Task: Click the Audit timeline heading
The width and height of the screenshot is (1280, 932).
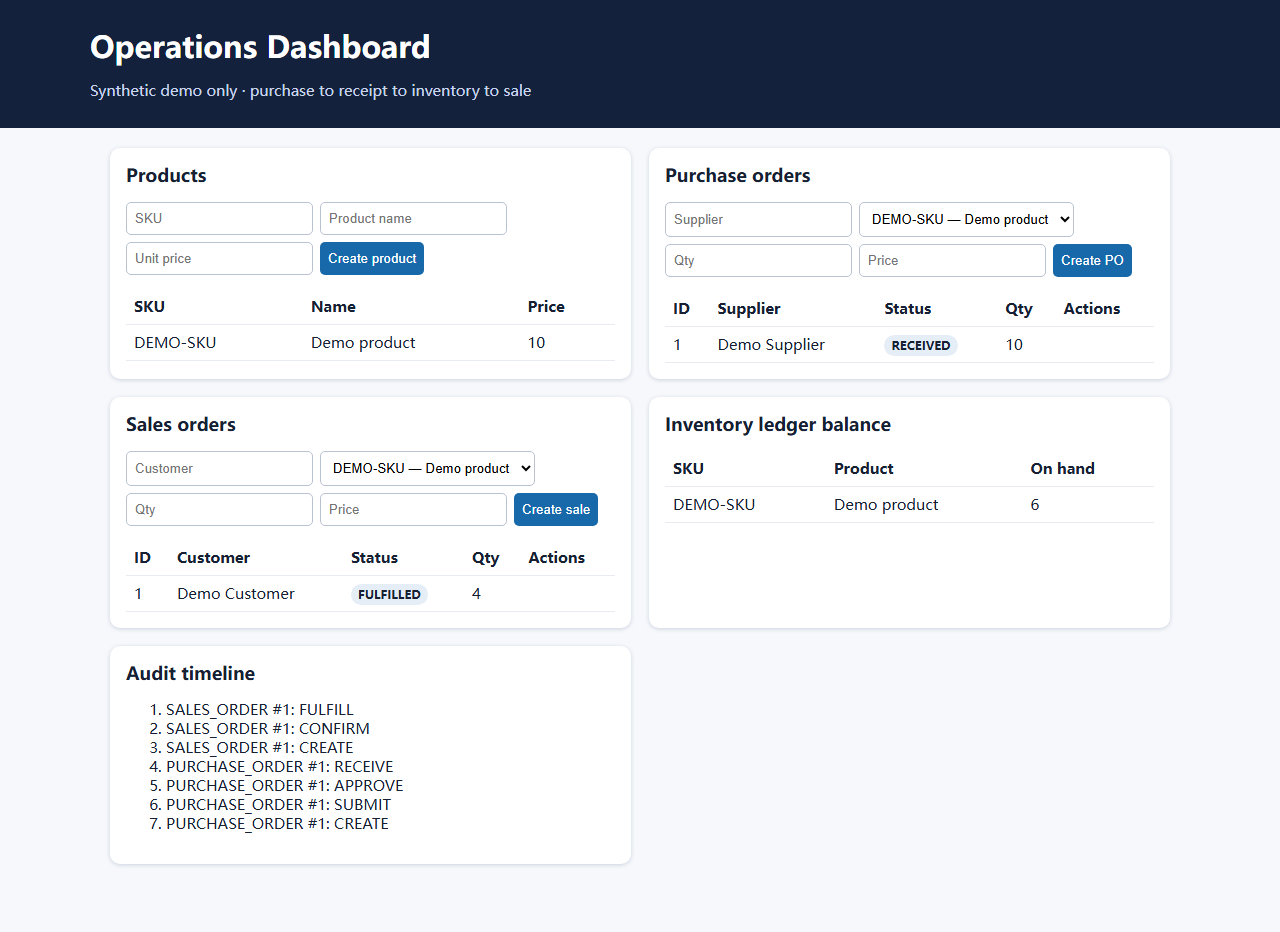Action: [190, 673]
